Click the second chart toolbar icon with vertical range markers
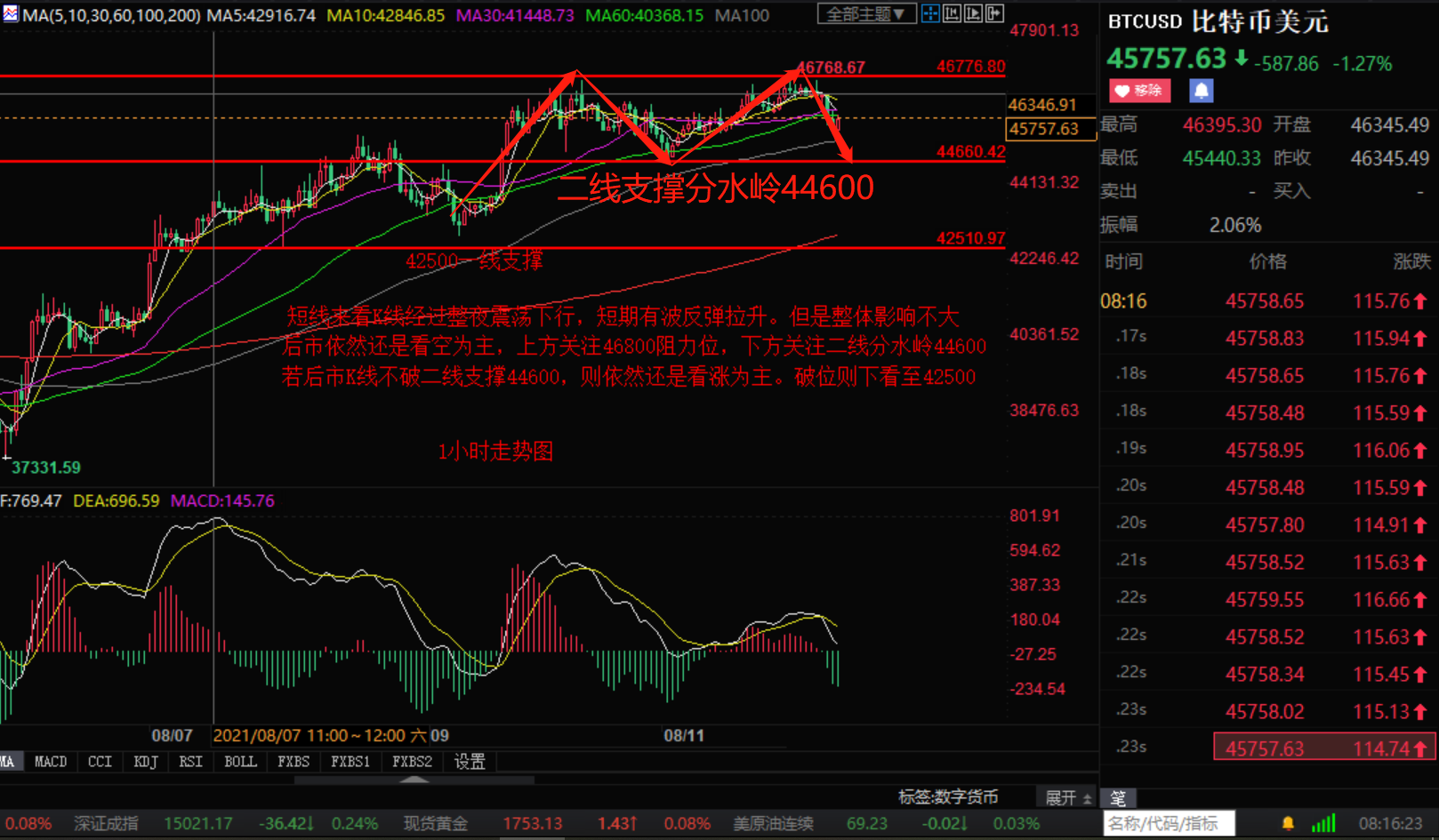This screenshot has width=1439, height=840. (952, 13)
